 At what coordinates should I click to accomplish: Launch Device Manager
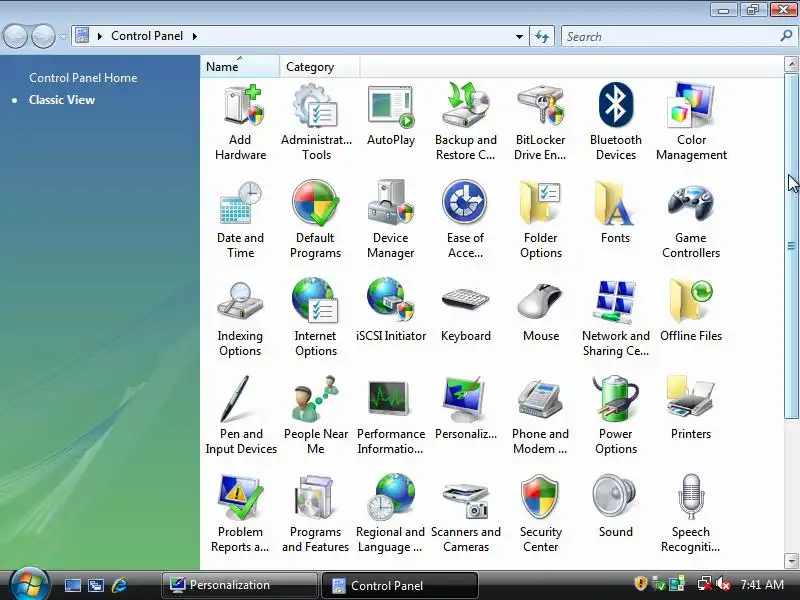tap(391, 220)
